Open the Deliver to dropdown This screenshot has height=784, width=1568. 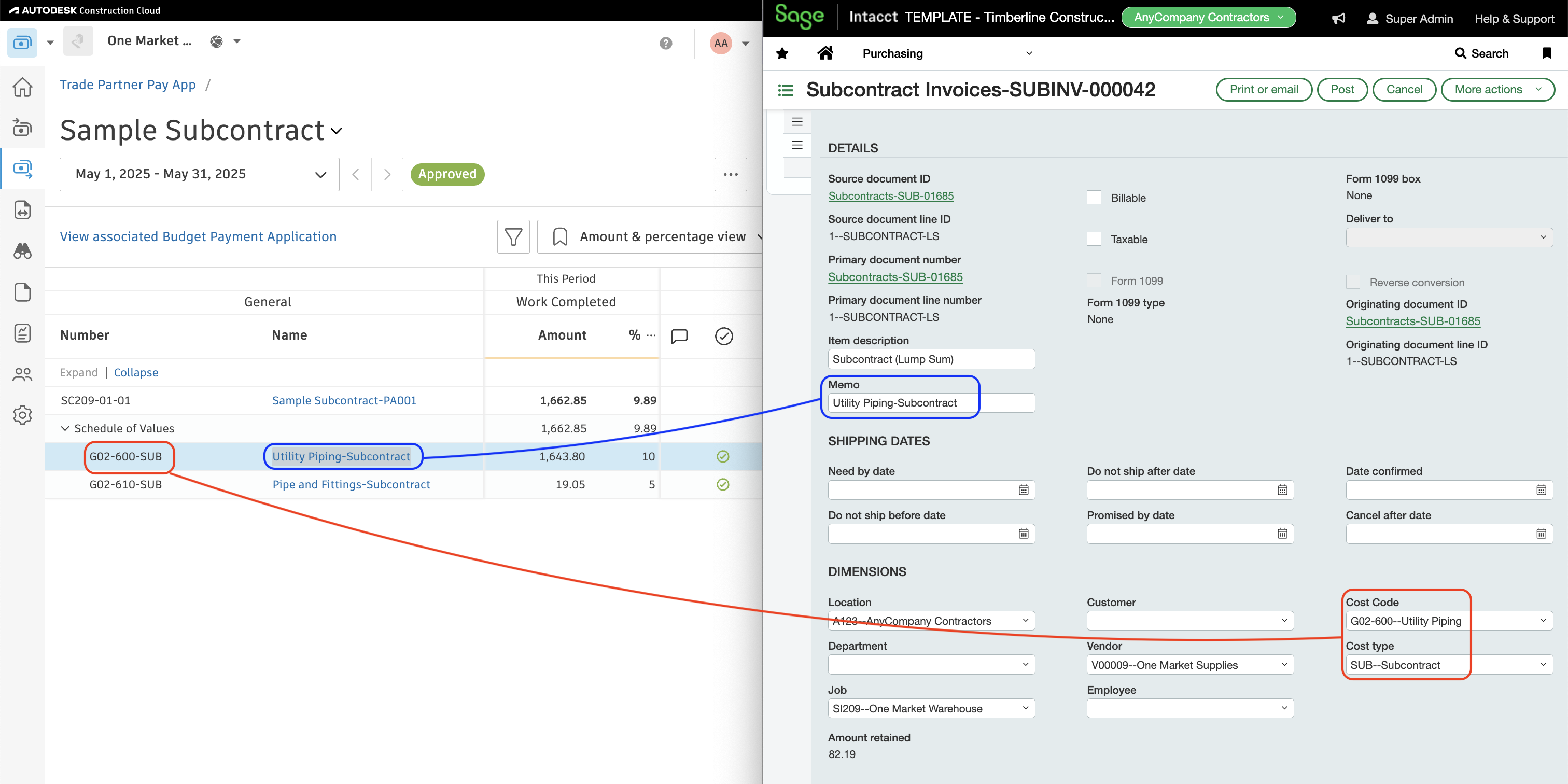(x=1449, y=237)
